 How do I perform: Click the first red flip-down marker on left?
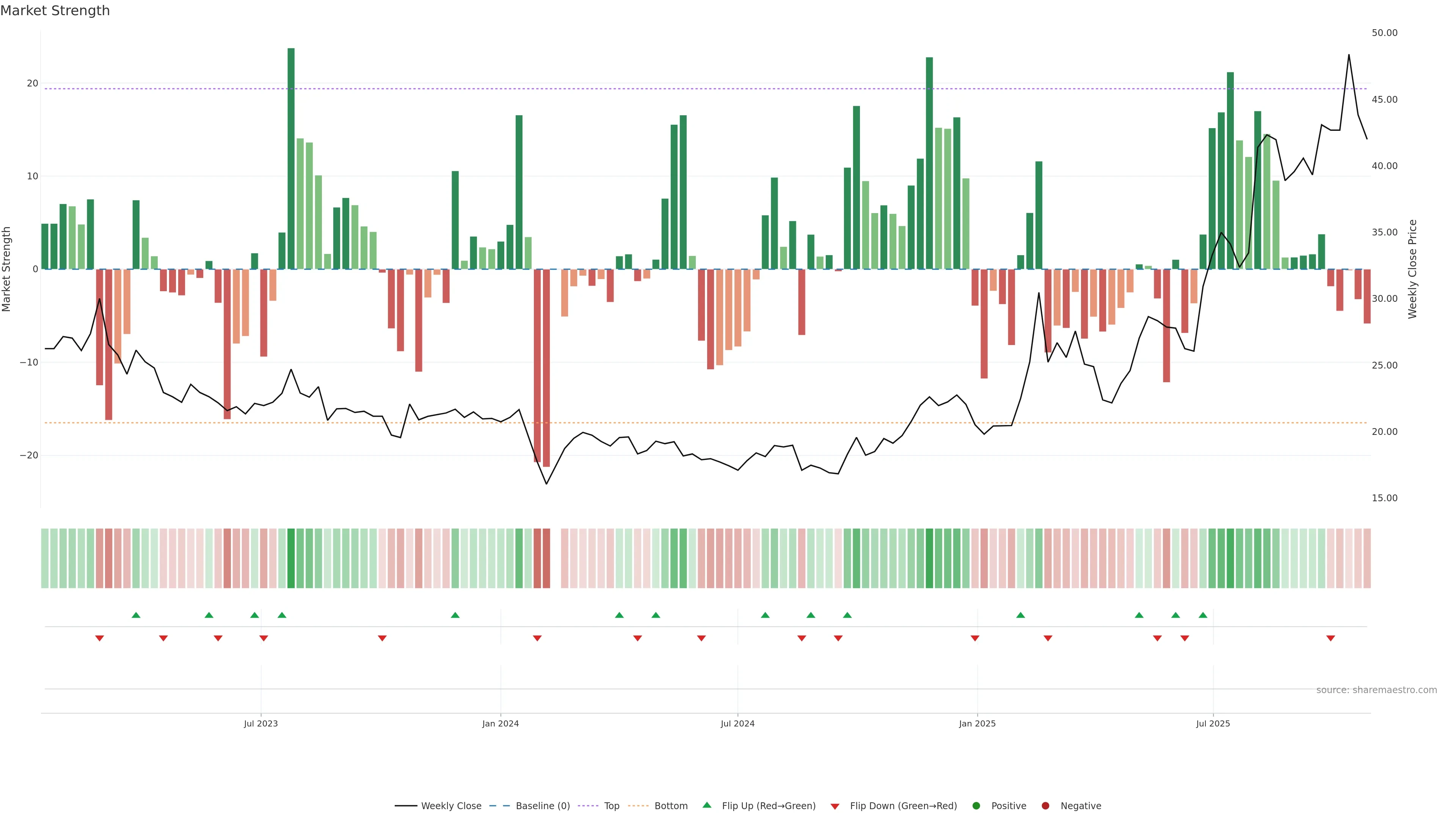point(99,638)
